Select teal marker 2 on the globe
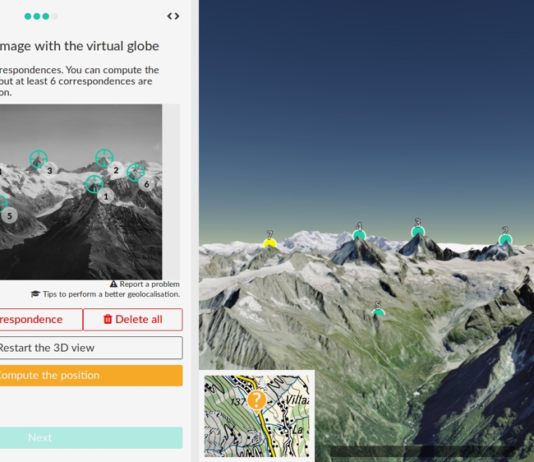 pyautogui.click(x=505, y=239)
